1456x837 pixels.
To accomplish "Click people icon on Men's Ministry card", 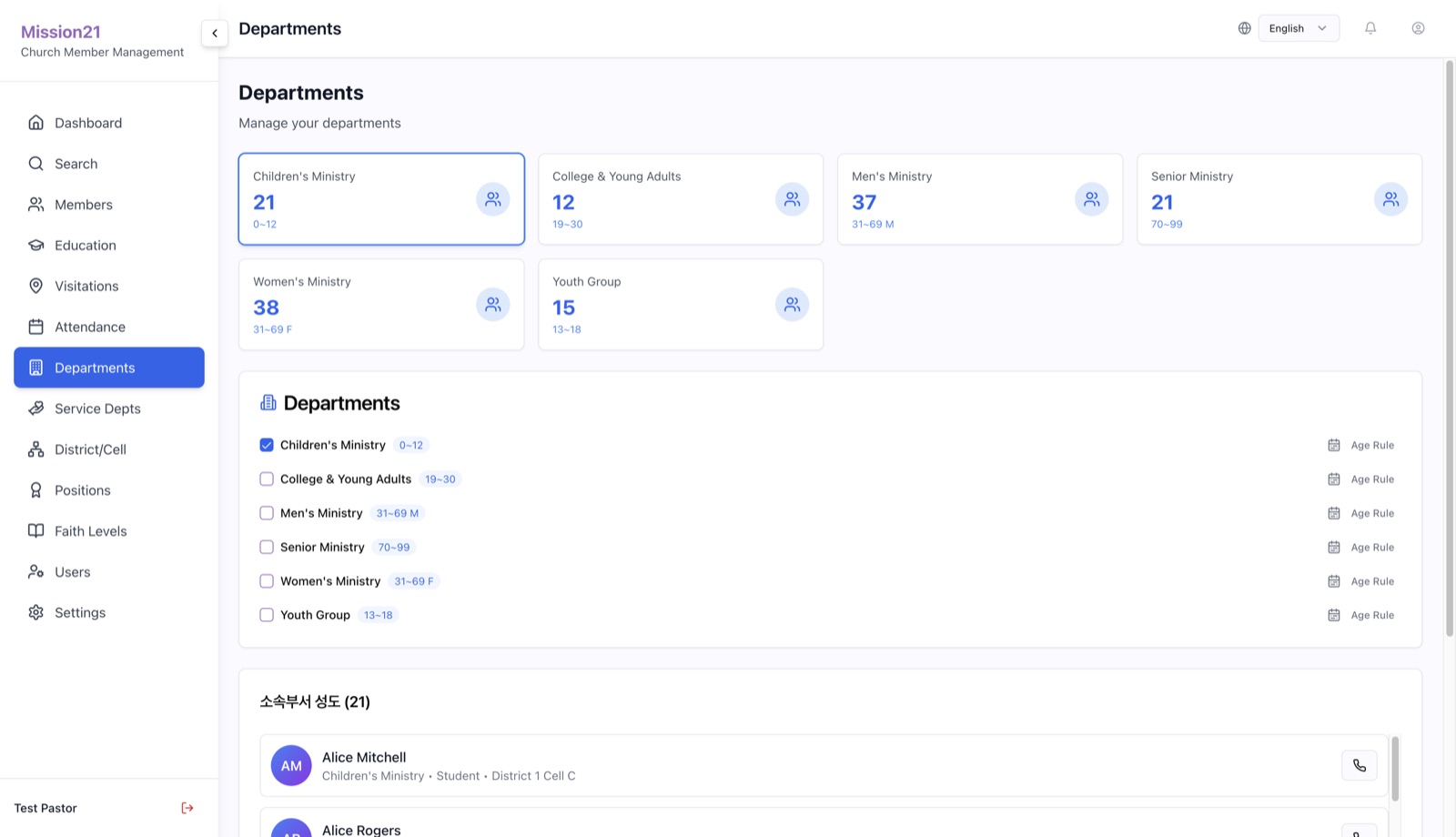I will pos(1092,199).
